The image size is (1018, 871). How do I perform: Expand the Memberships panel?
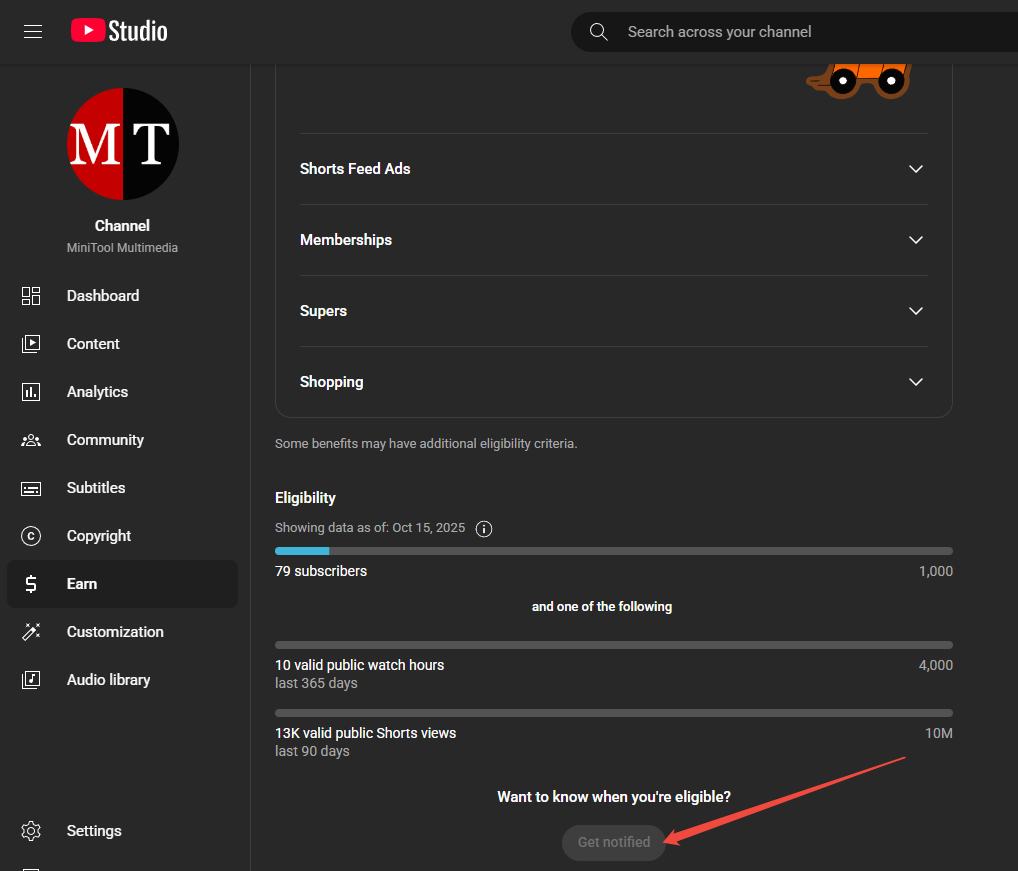click(x=613, y=239)
